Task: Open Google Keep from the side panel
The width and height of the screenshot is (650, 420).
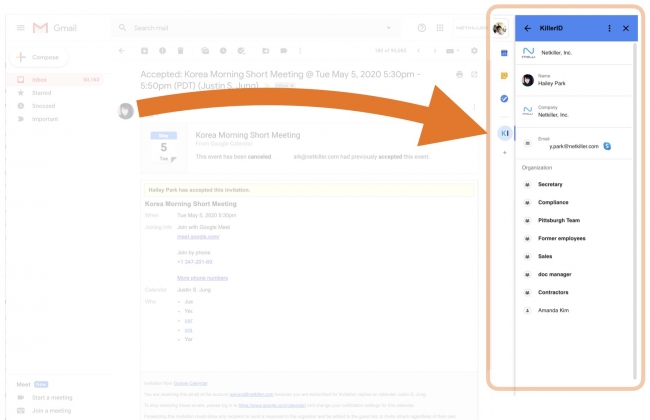Action: (504, 75)
